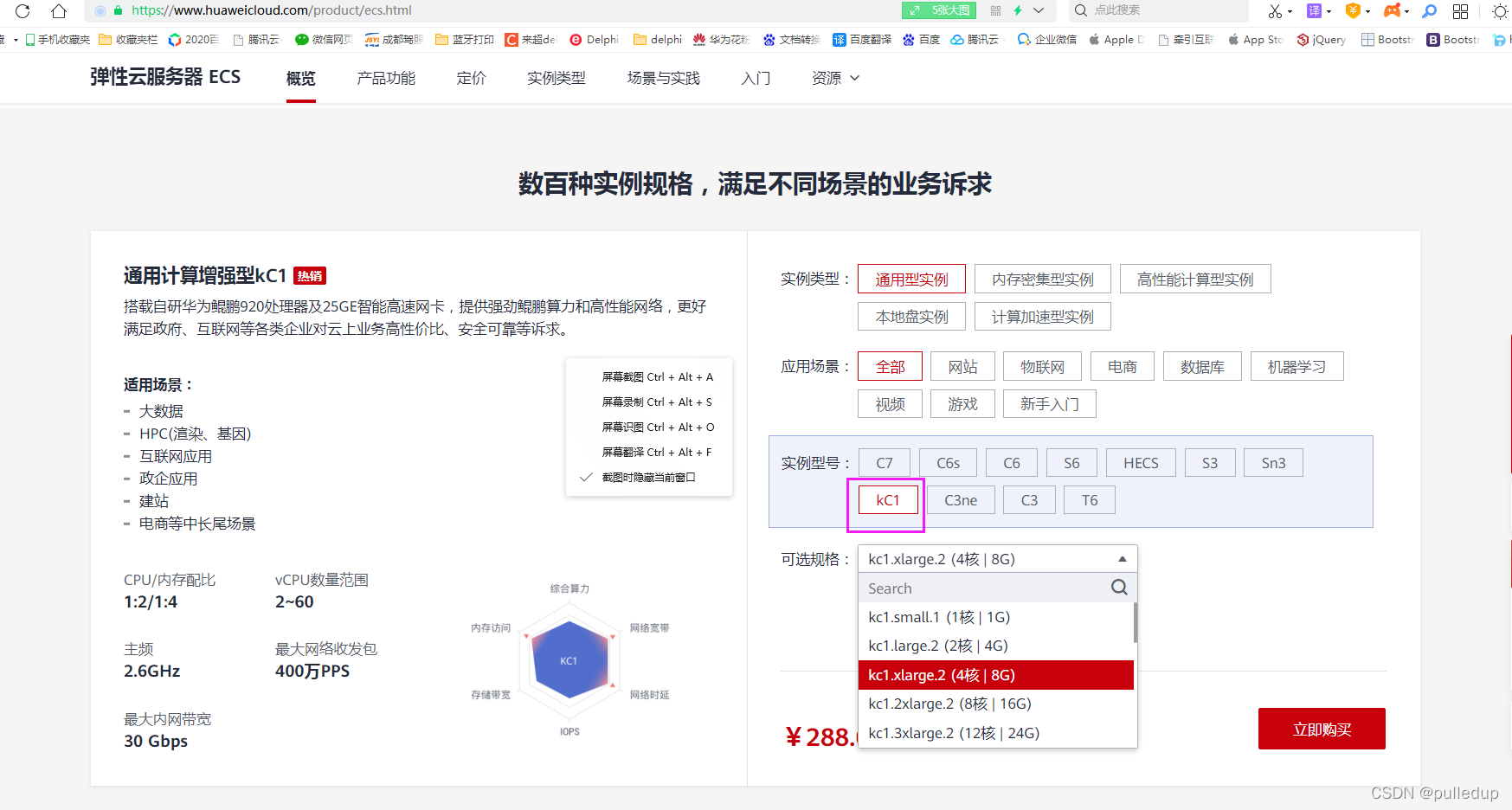Choose kc1.large.2 (2核 | 4G) option
Screen dimensions: 1512x810
(995, 646)
